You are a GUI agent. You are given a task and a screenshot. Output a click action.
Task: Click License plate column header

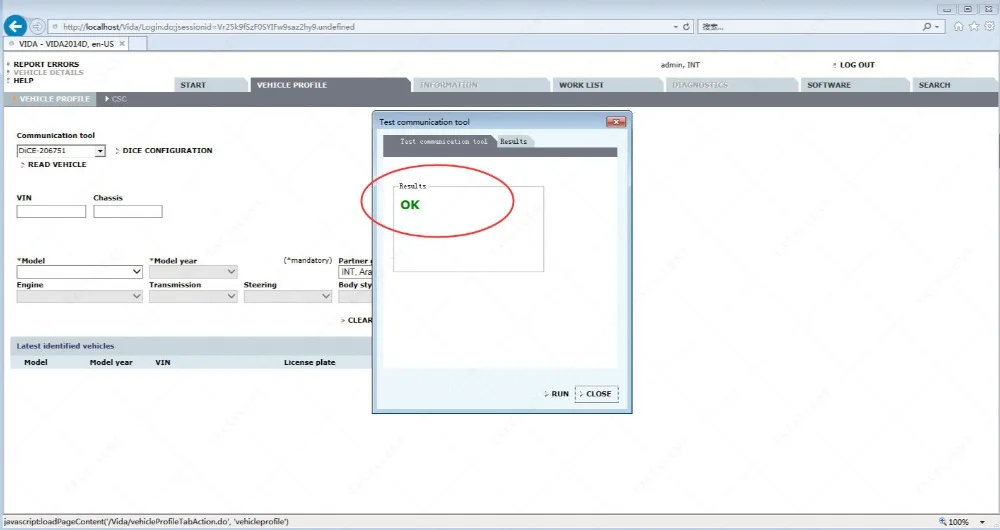(x=309, y=362)
